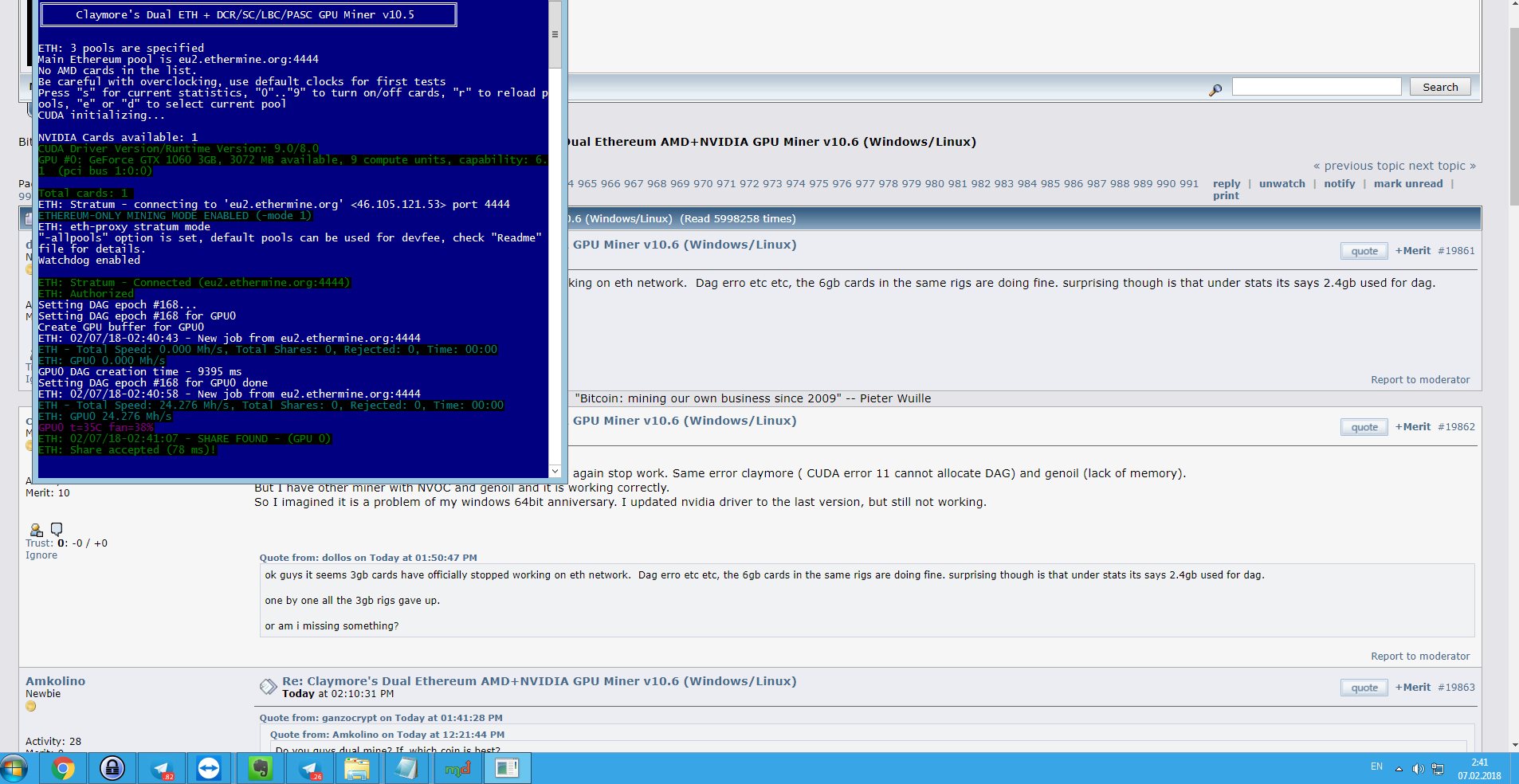Quote post #19862
Screen dimensions: 1519x784
[x=1364, y=427]
